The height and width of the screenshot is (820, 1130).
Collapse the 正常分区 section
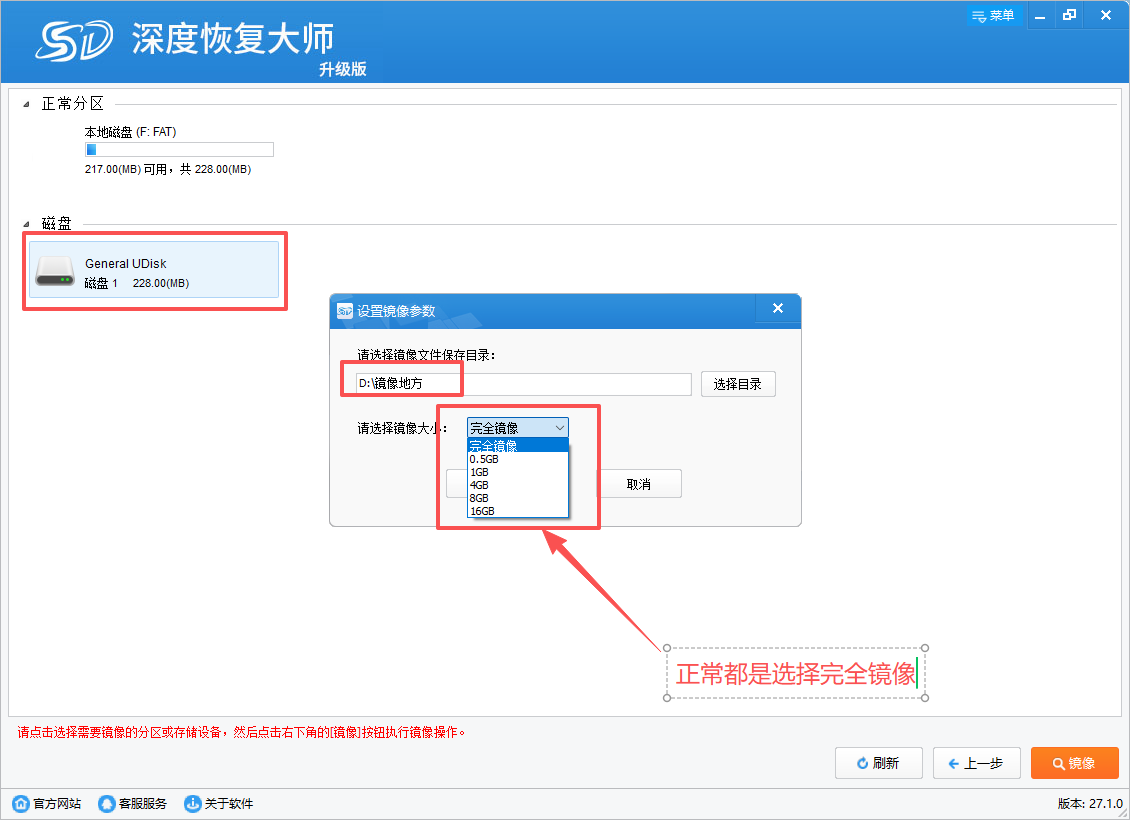(x=26, y=104)
